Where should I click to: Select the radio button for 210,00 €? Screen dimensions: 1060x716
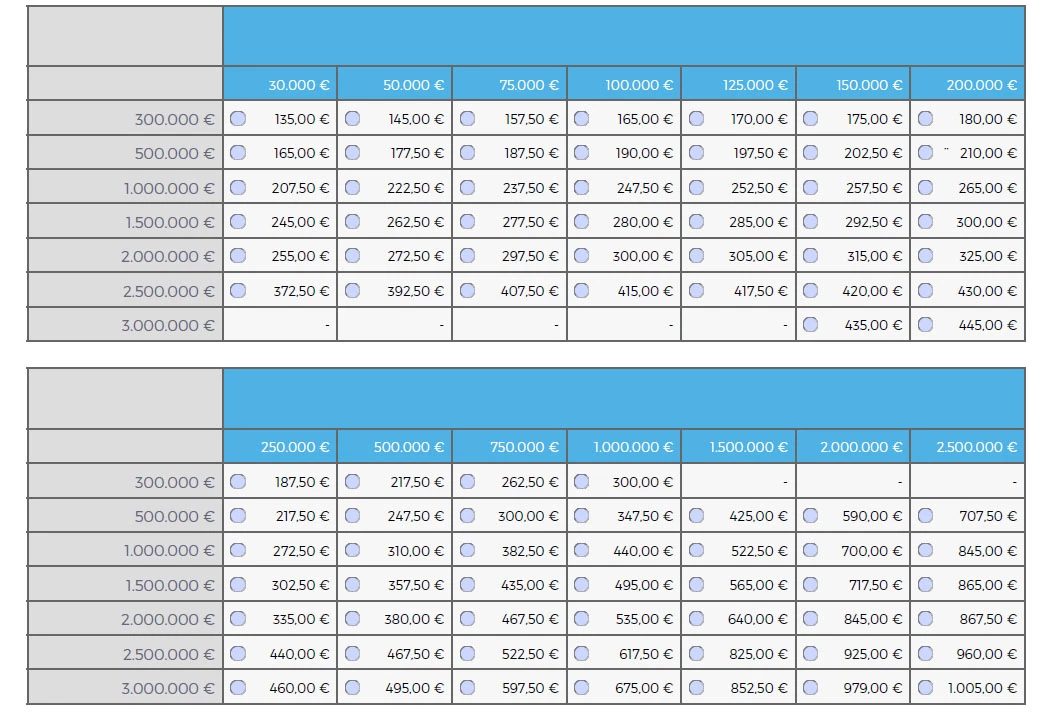click(925, 153)
